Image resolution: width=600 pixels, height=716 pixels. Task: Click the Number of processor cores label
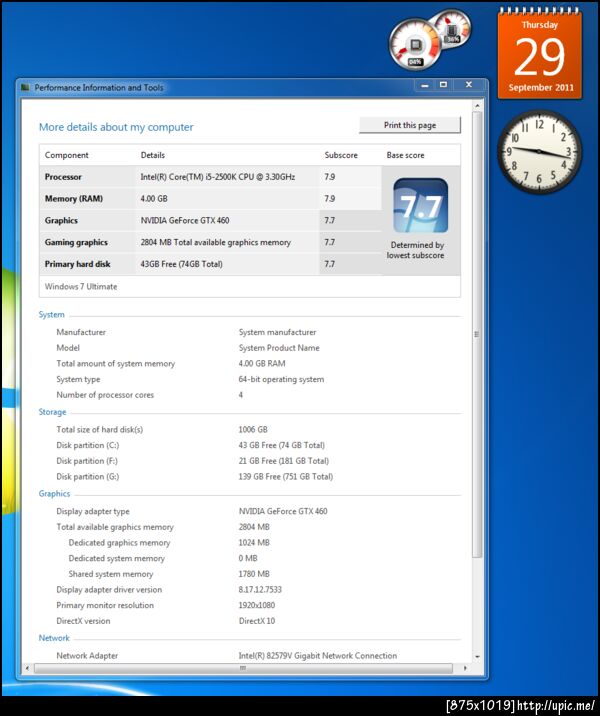(x=105, y=395)
